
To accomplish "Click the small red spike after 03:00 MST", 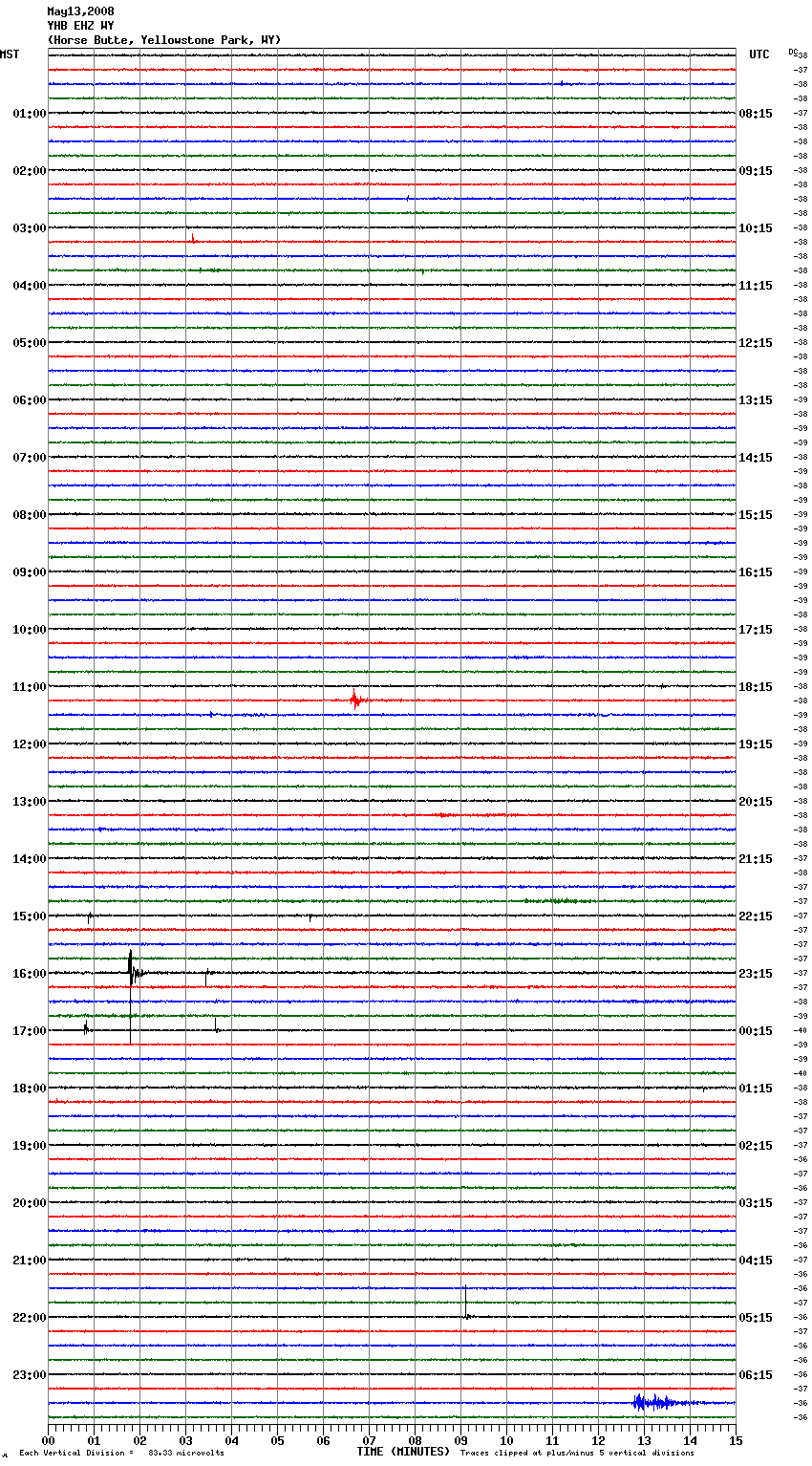I will coord(192,238).
